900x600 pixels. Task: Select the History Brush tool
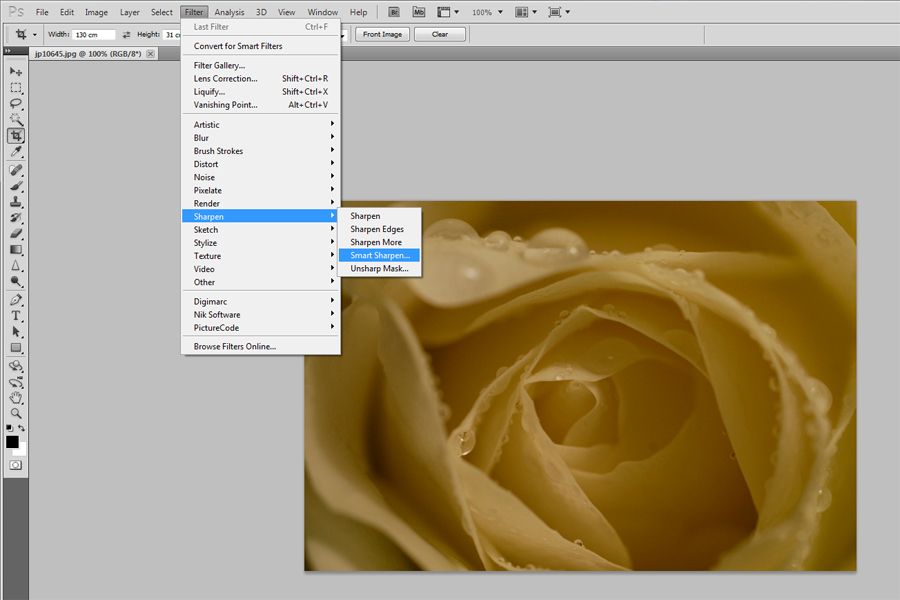pos(15,218)
